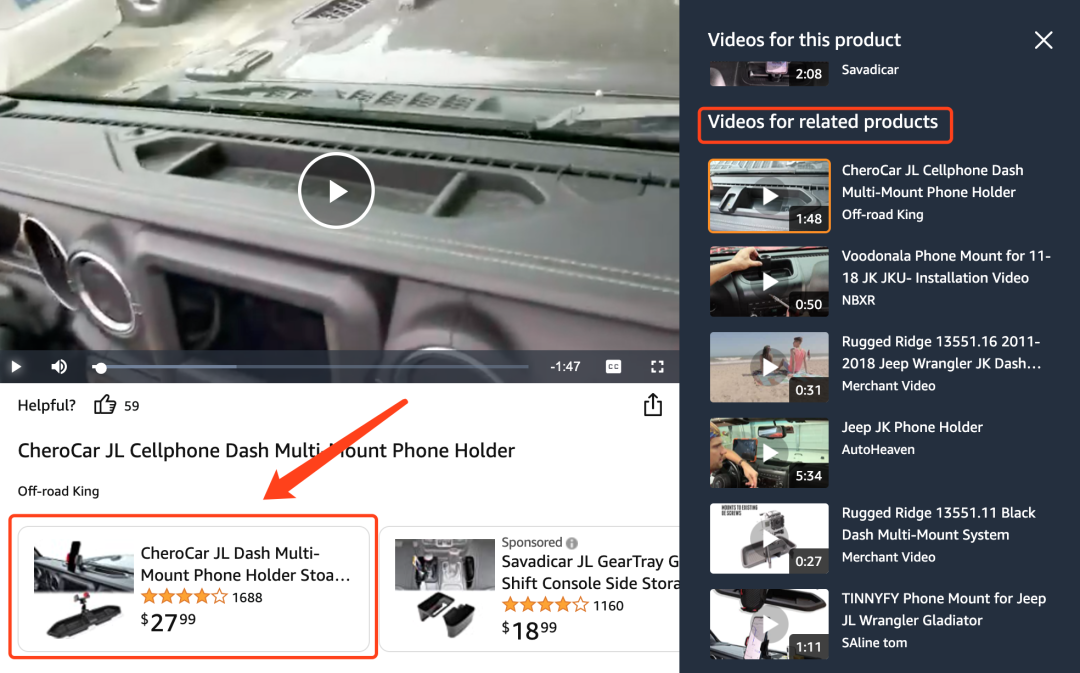The image size is (1080, 673).
Task: Click the sponsored info icon
Action: [x=572, y=543]
